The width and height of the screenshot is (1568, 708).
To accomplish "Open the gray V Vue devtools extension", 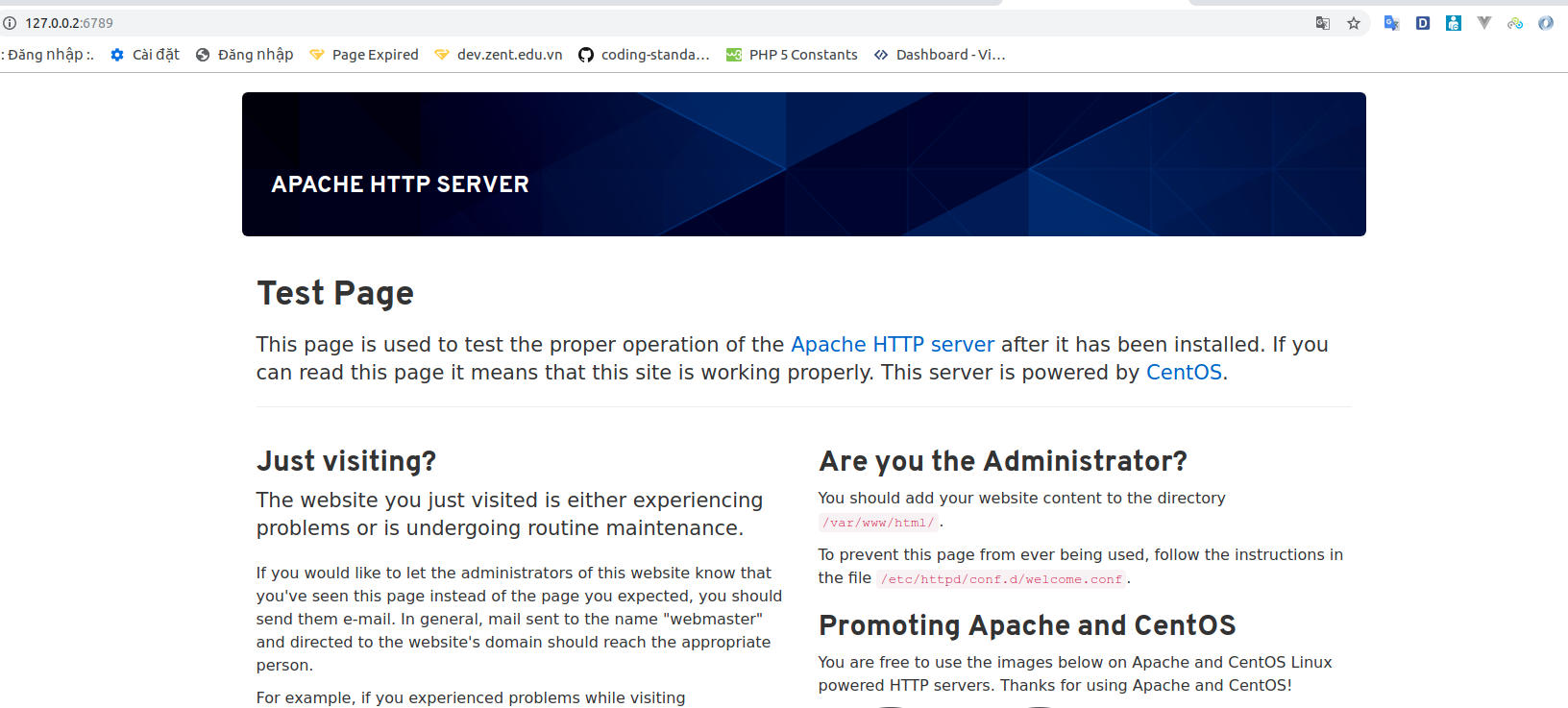I will pos(1484,23).
